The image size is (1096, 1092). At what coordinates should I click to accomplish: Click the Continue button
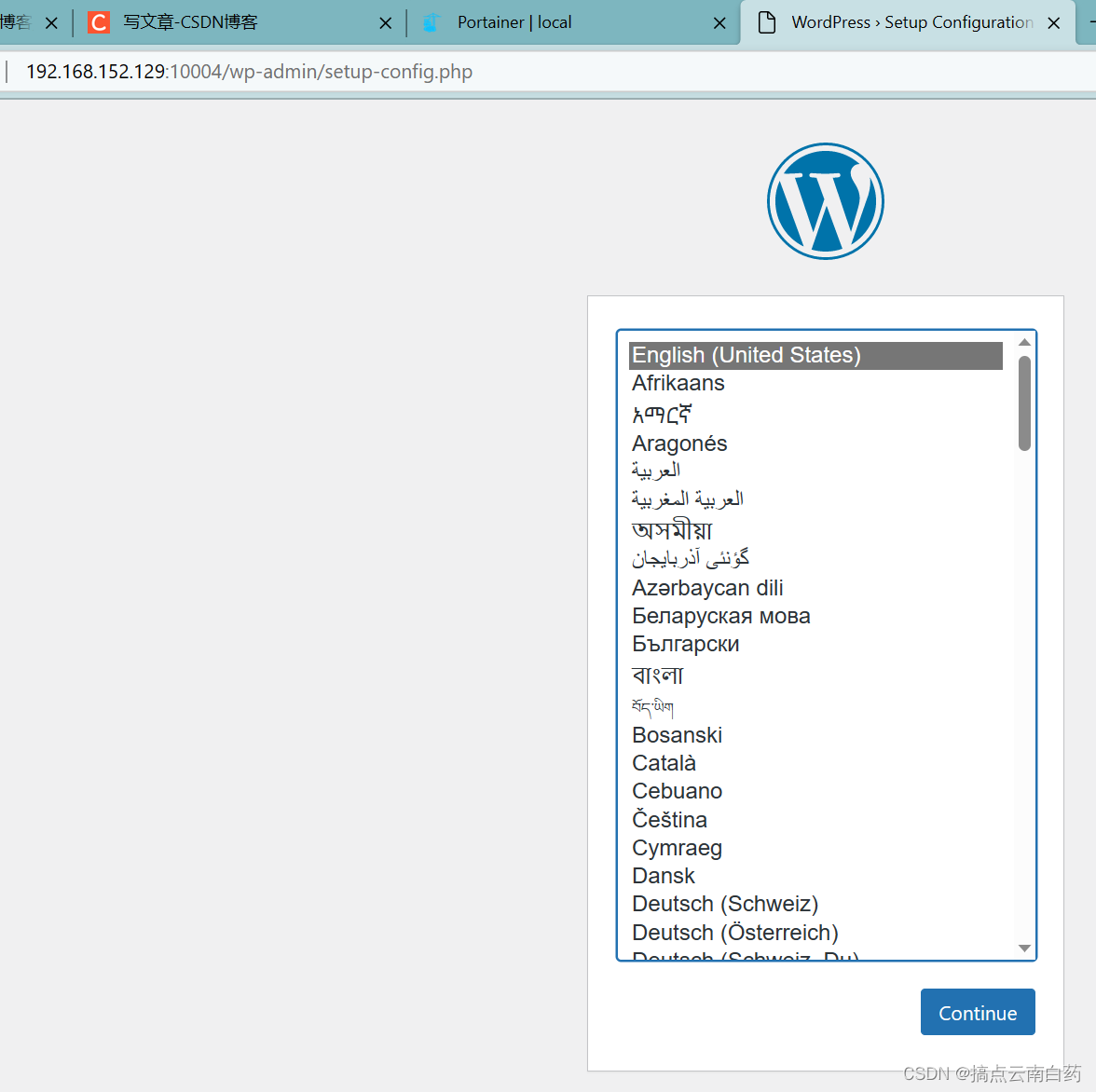[x=977, y=1012]
